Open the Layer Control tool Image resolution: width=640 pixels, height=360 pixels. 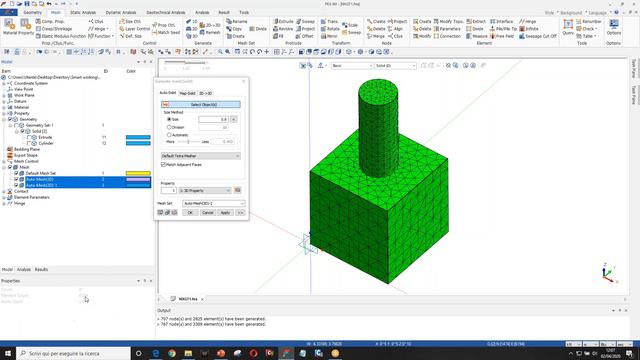134,29
